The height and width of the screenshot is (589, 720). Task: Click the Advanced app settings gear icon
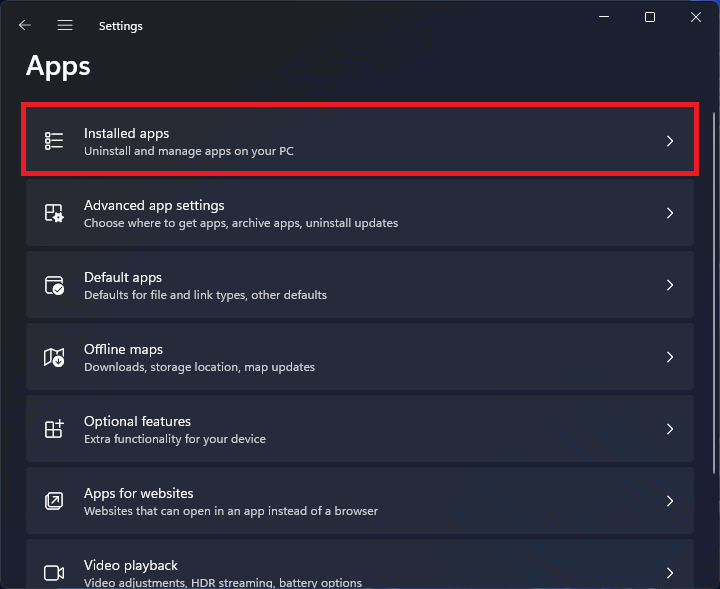tap(54, 213)
